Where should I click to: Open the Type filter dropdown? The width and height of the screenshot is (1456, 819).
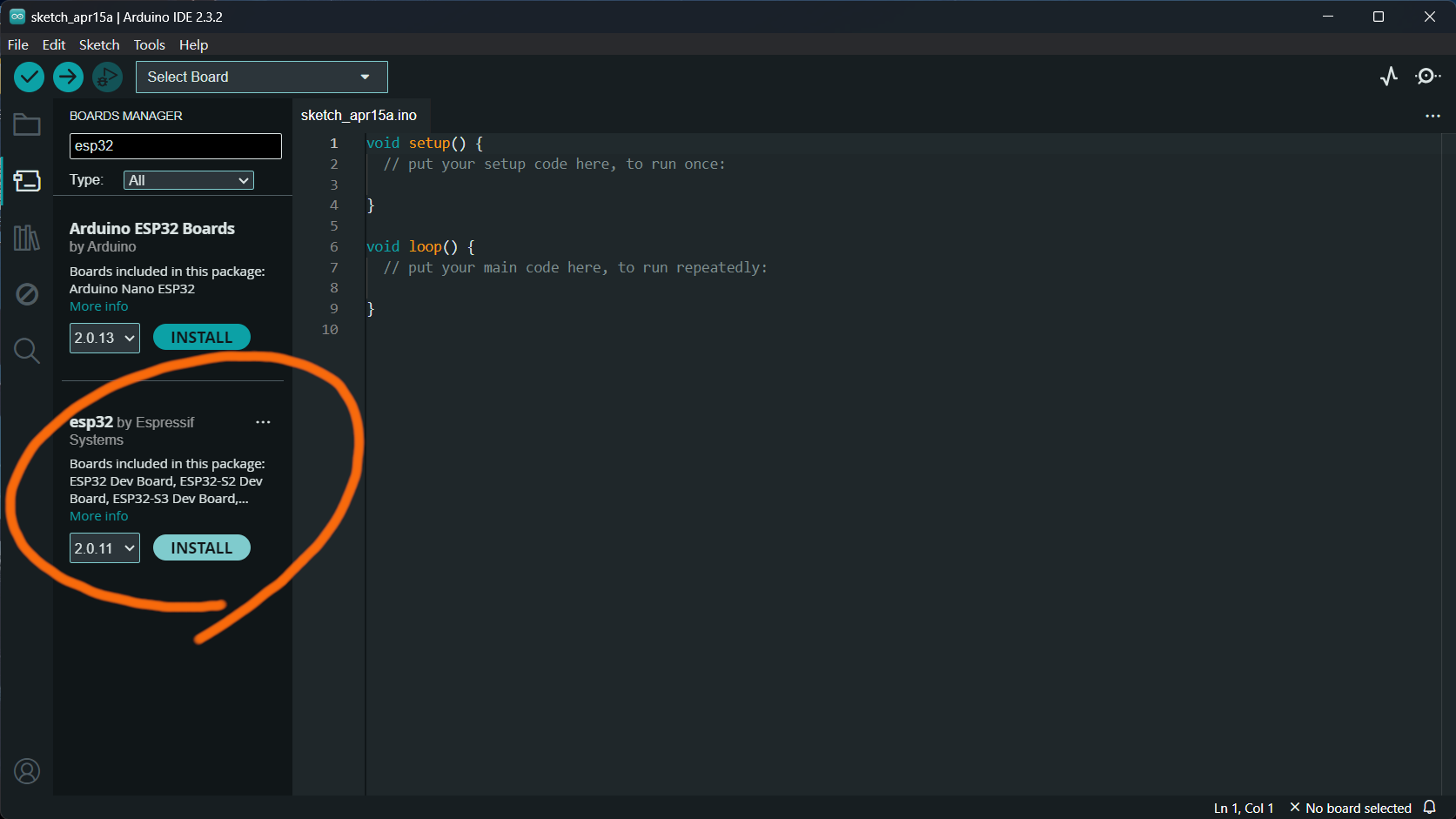(x=188, y=180)
